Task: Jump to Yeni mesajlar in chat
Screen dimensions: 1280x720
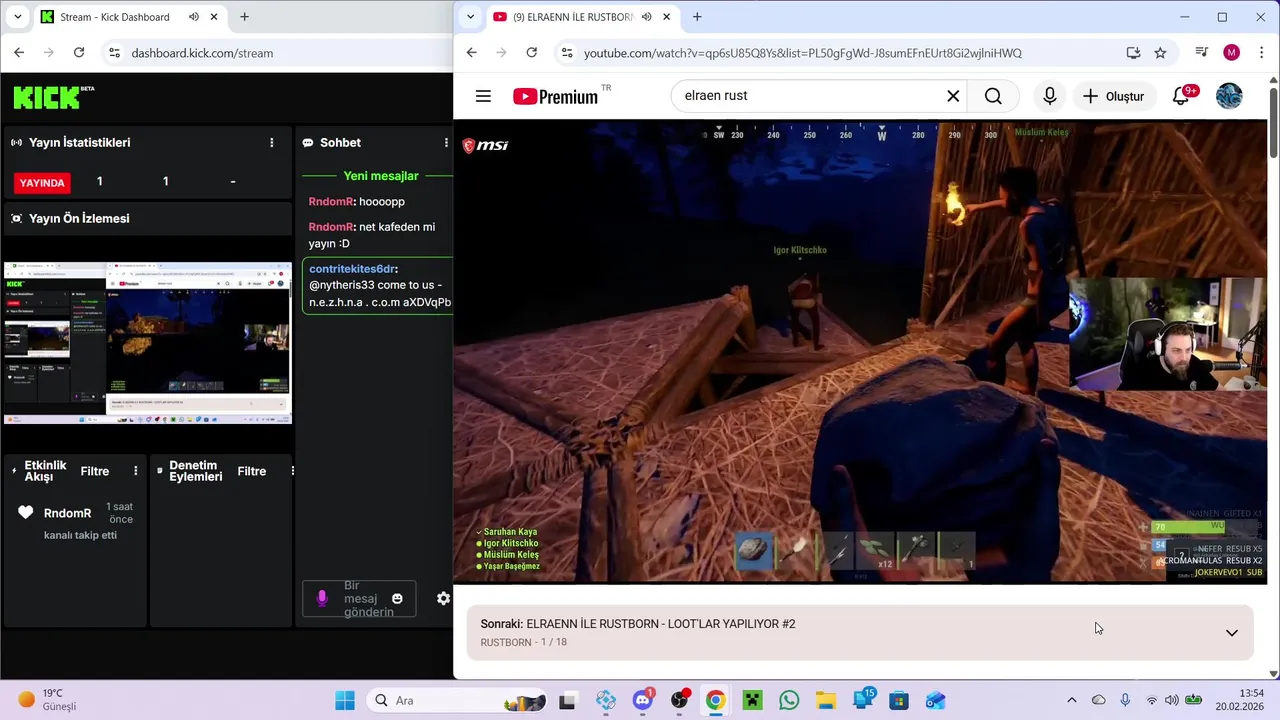Action: [x=381, y=176]
